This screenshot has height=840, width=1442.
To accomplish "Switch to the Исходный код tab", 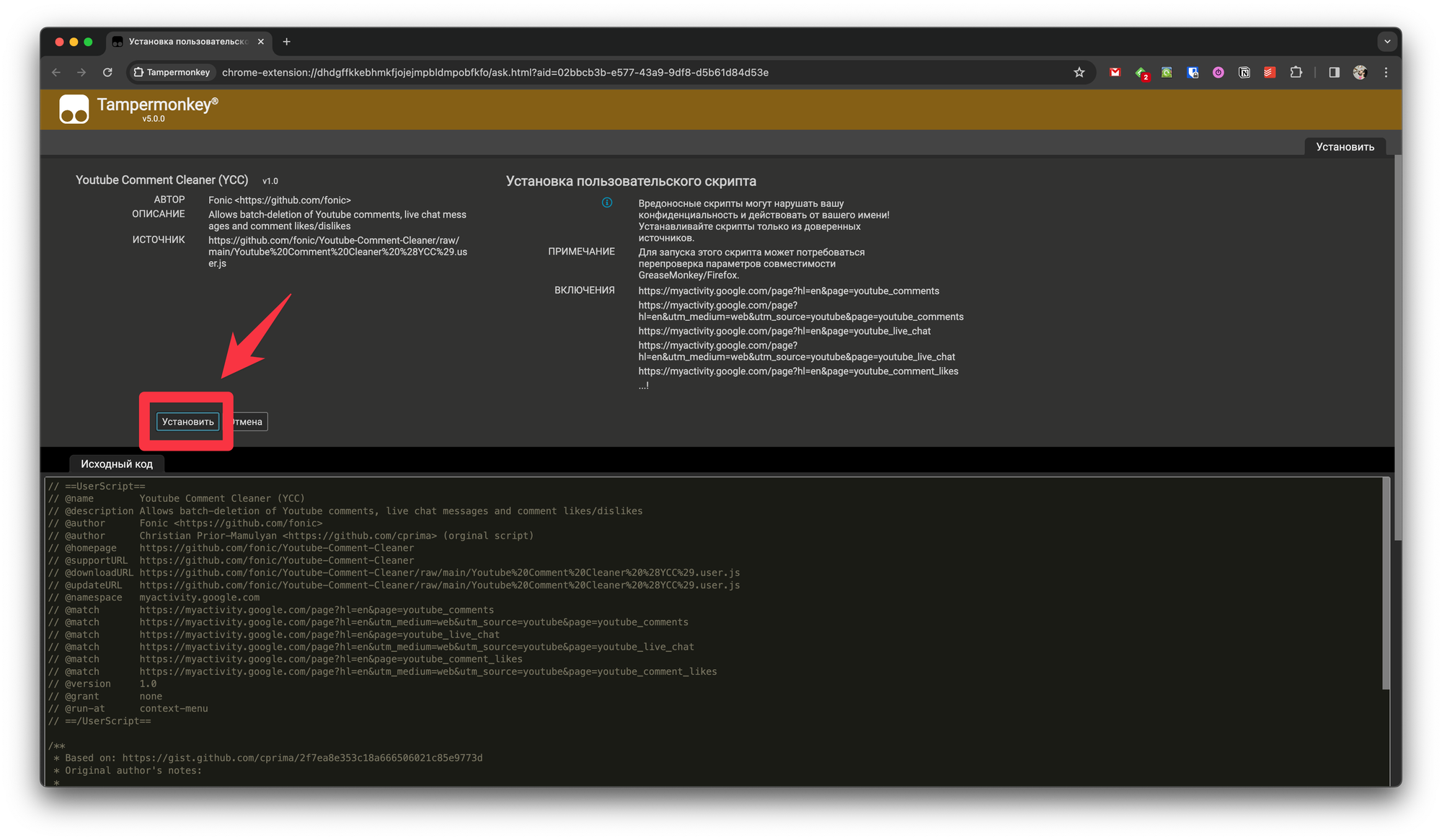I will point(117,464).
